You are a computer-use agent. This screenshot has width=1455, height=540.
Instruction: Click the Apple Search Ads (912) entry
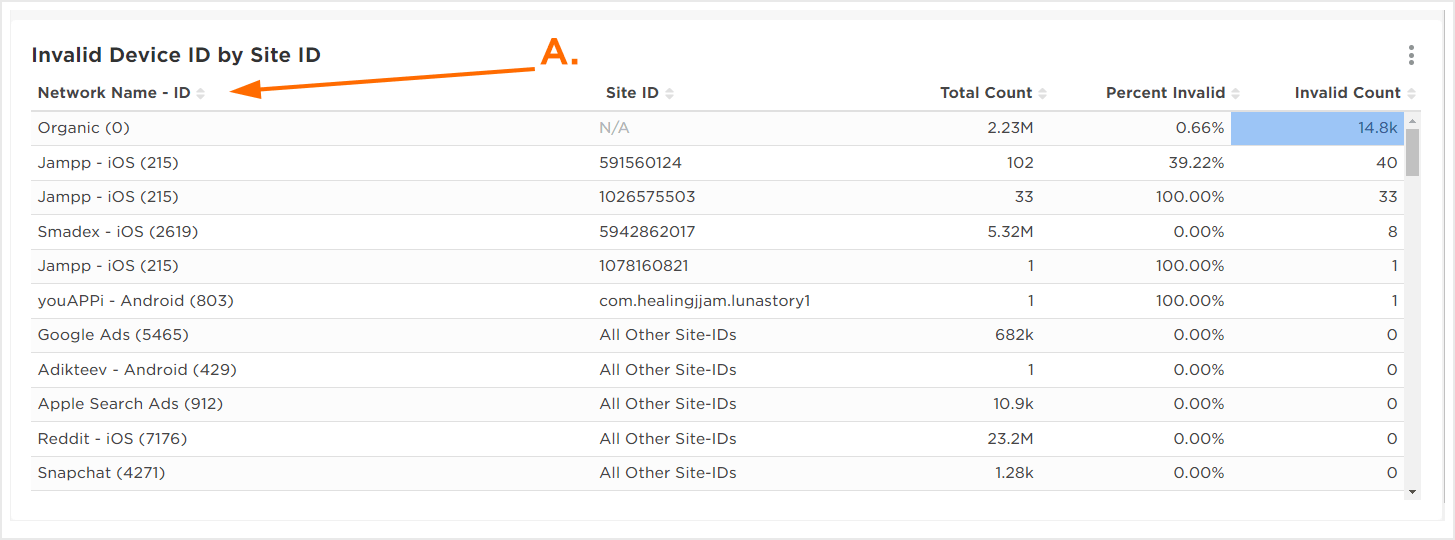tap(130, 404)
